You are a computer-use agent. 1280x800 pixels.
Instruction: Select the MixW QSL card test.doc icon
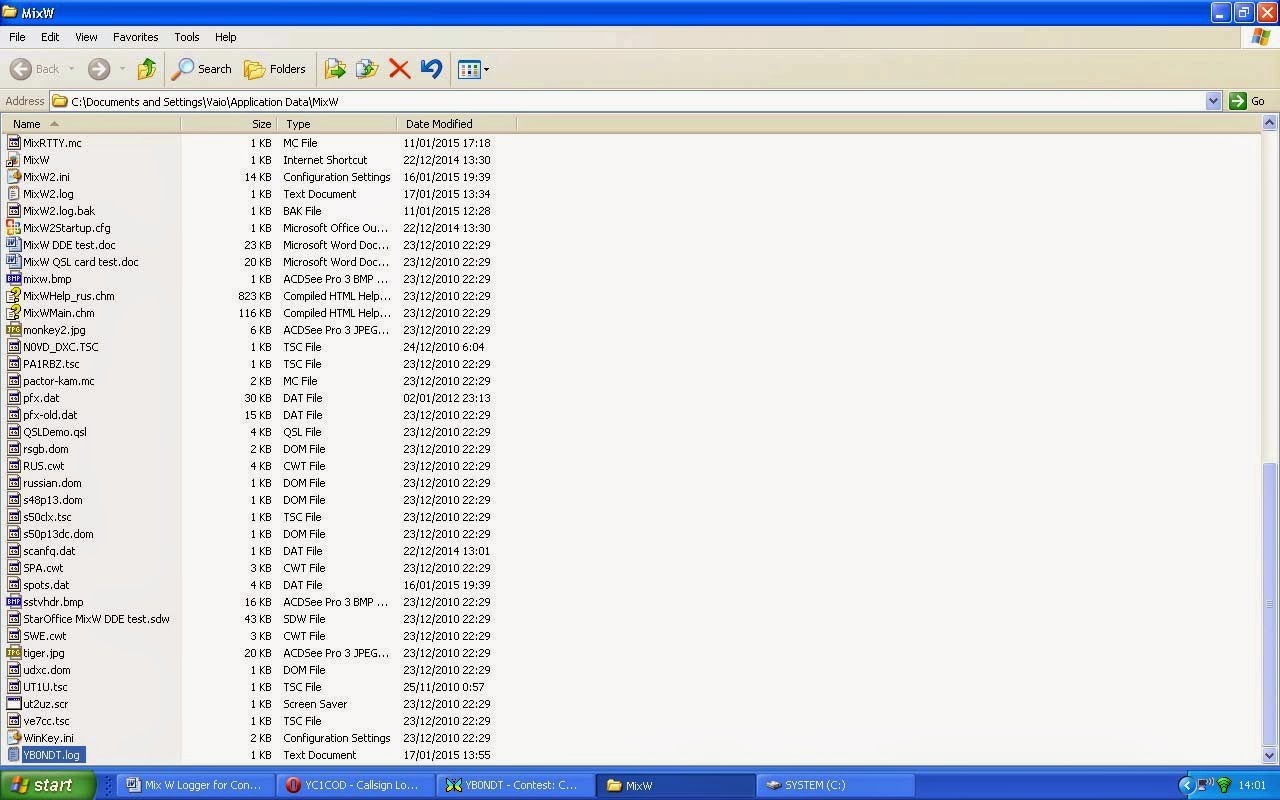point(14,262)
